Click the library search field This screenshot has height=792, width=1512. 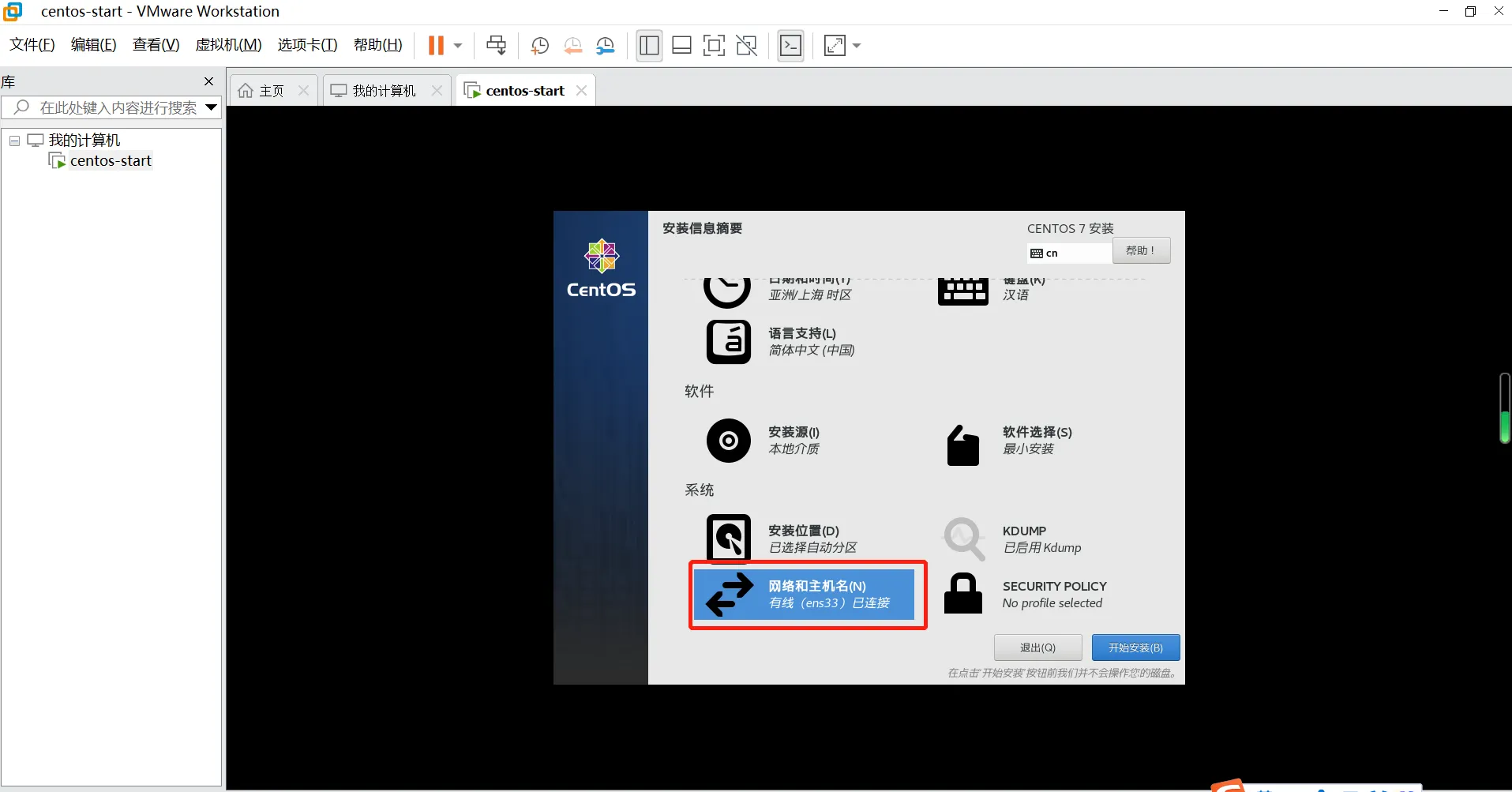(111, 107)
